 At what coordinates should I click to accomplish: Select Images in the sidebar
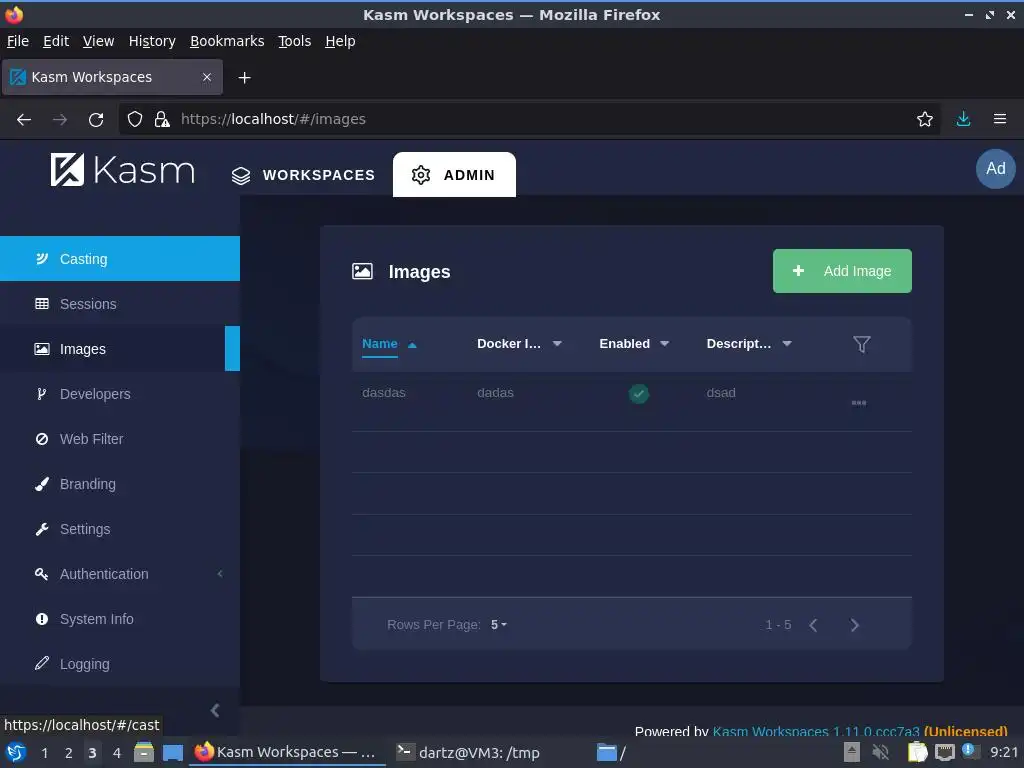coord(120,349)
